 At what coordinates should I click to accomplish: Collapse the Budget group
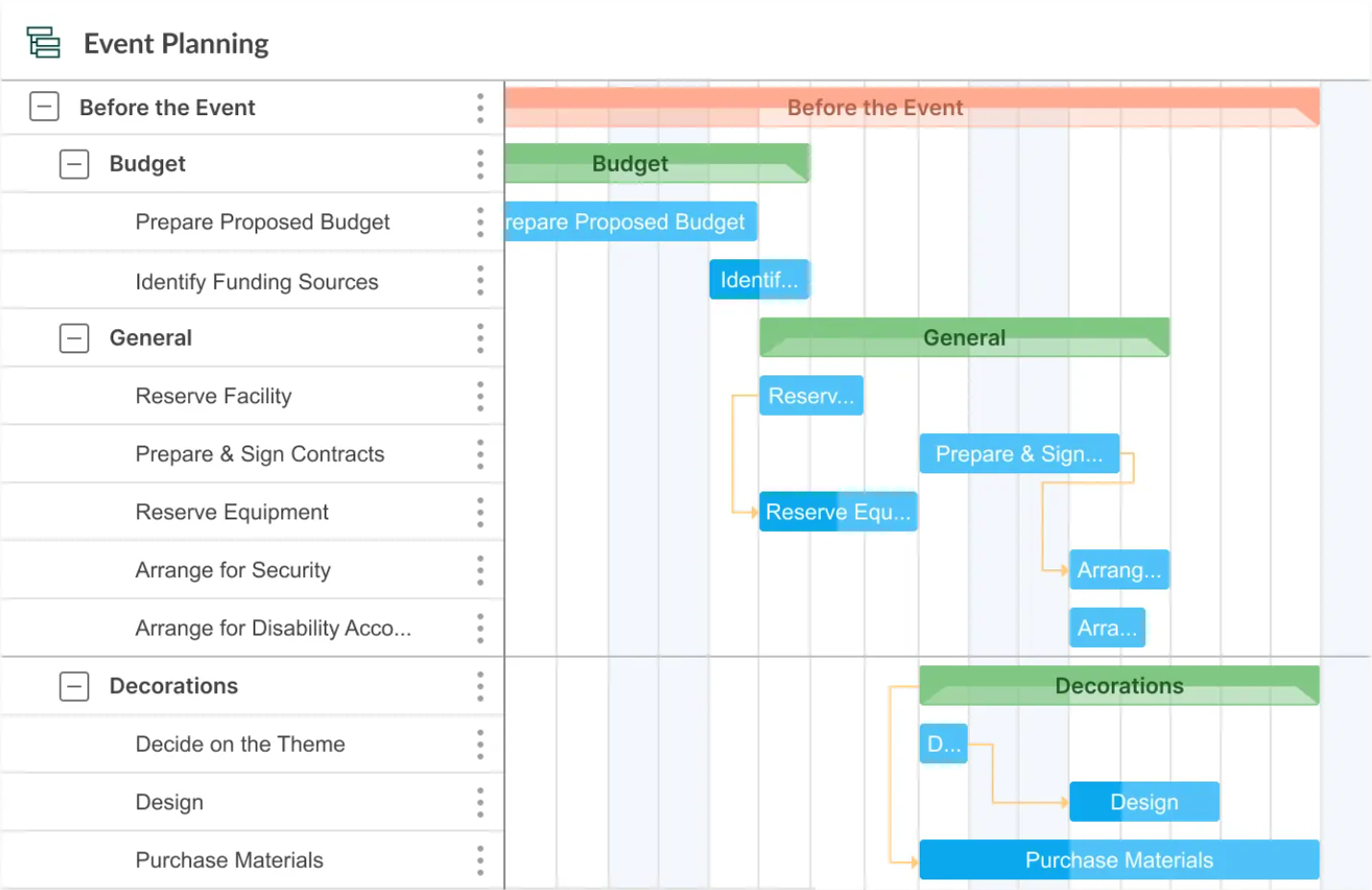coord(74,163)
